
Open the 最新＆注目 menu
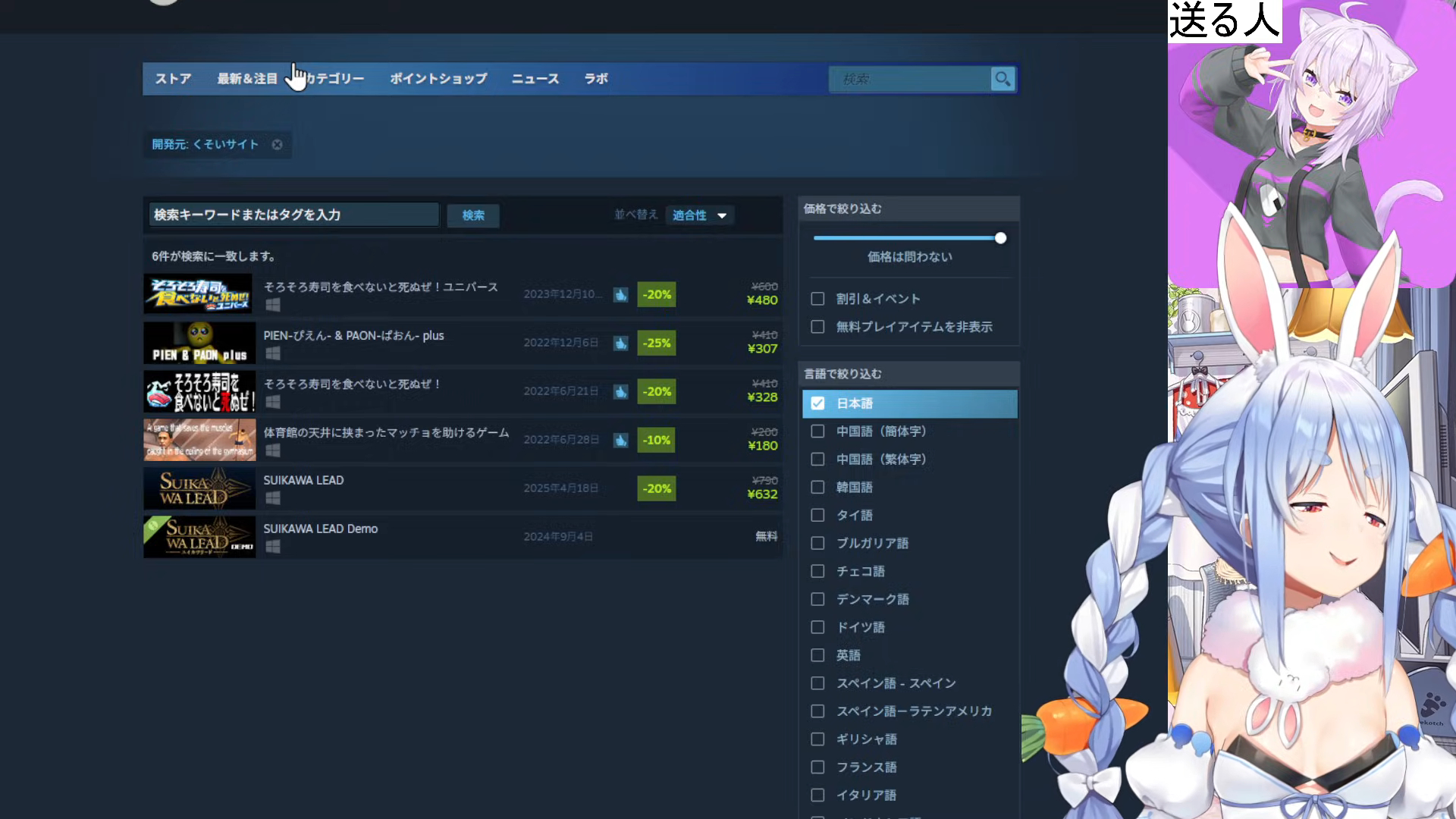247,79
